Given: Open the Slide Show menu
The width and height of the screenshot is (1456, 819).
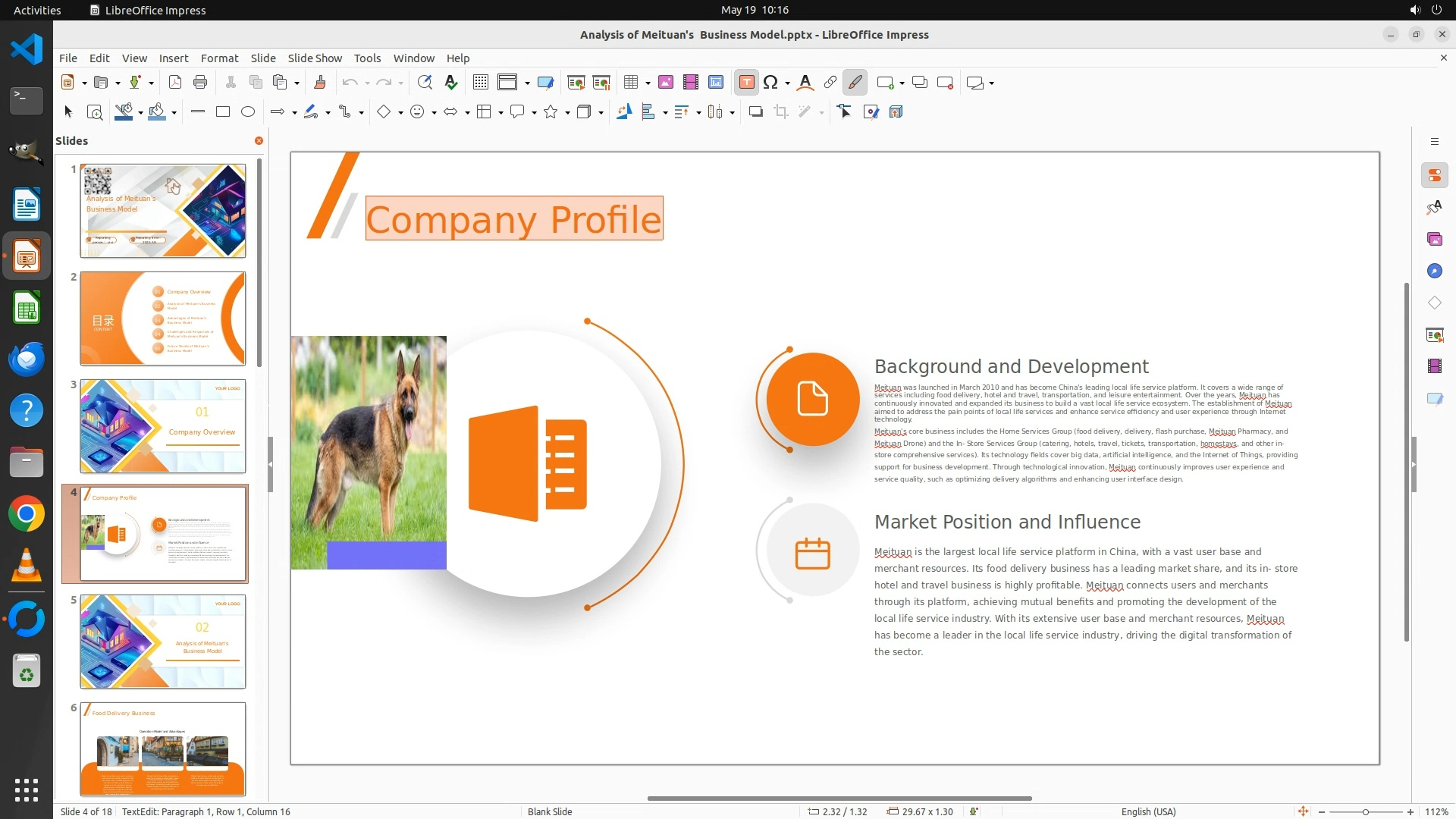Looking at the screenshot, I should [x=315, y=58].
